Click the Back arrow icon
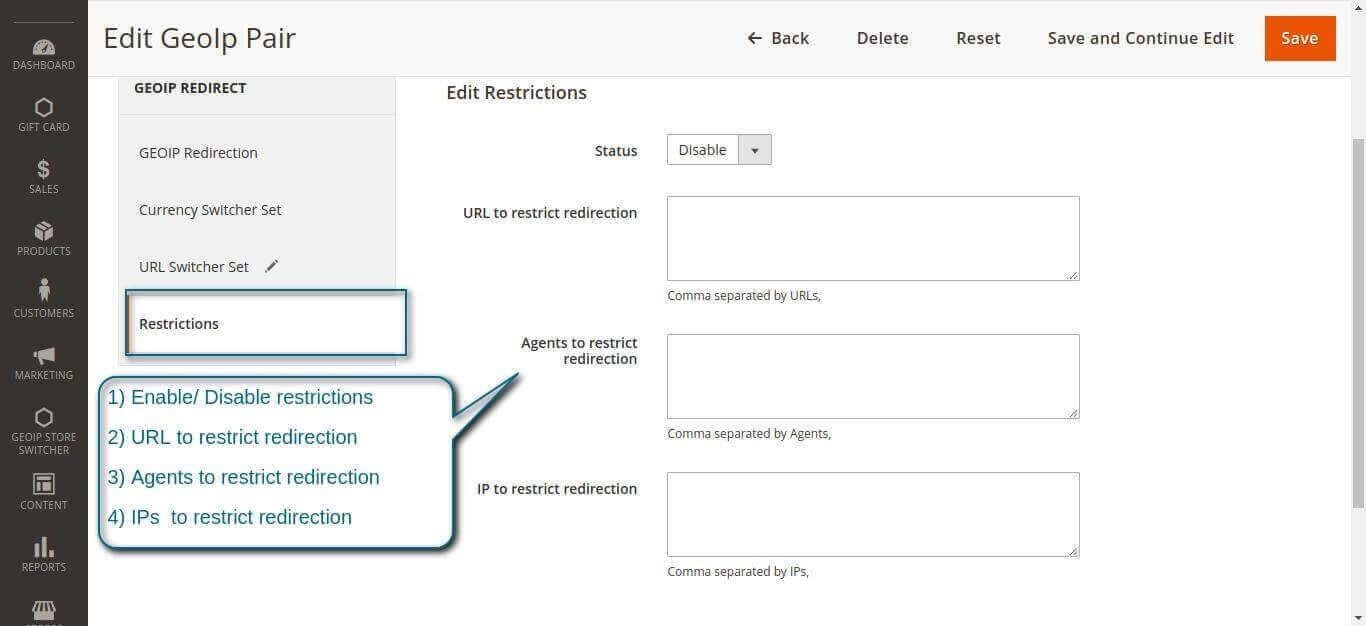Viewport: 1366px width, 626px height. pyautogui.click(x=755, y=38)
